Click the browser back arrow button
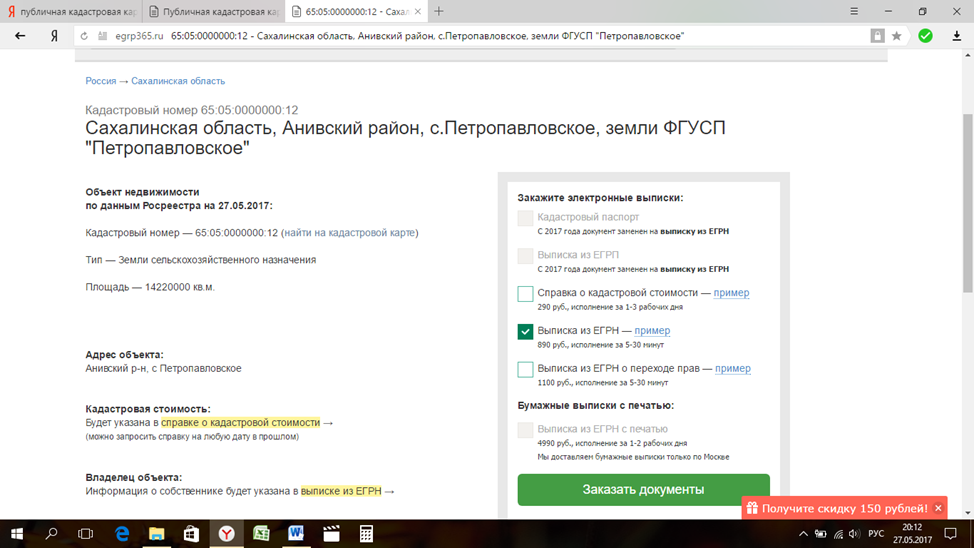This screenshot has height=548, width=974. tap(20, 36)
